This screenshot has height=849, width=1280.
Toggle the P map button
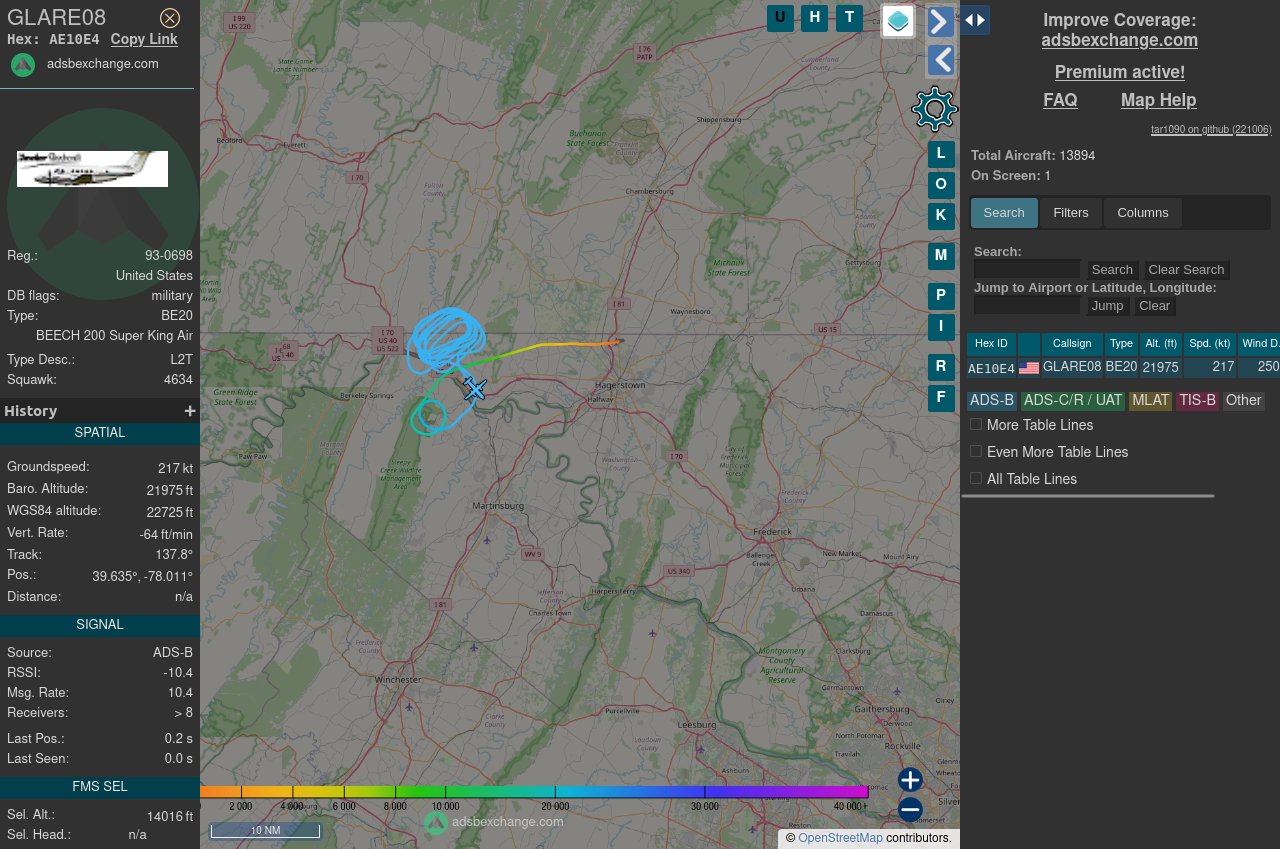pyautogui.click(x=941, y=296)
